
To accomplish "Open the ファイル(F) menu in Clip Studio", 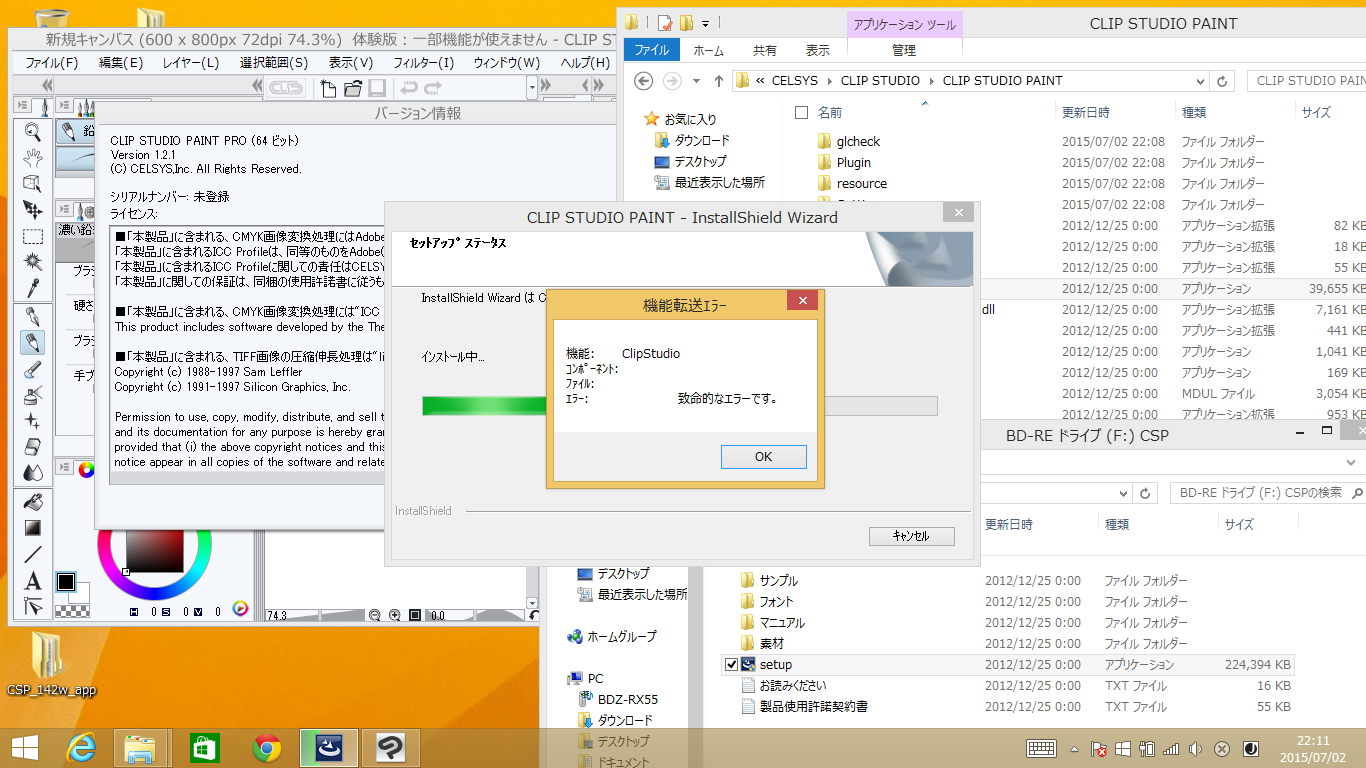I will click(52, 63).
